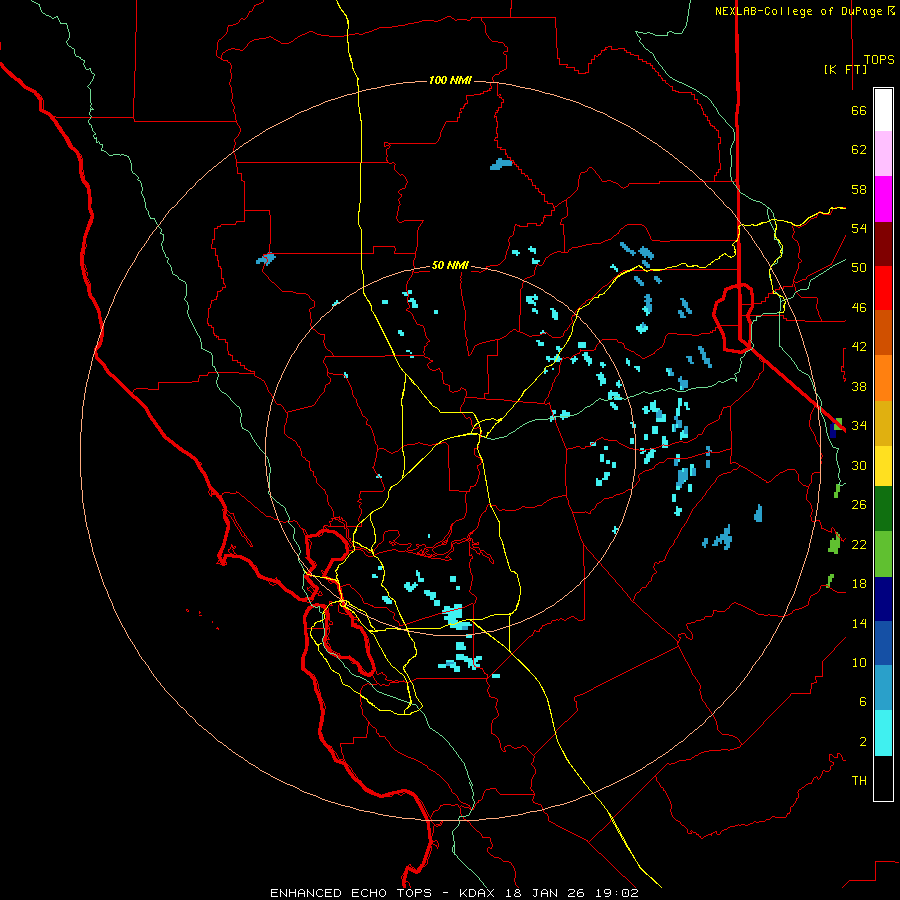
Task: Click the '50' legend value
Action: tap(859, 268)
